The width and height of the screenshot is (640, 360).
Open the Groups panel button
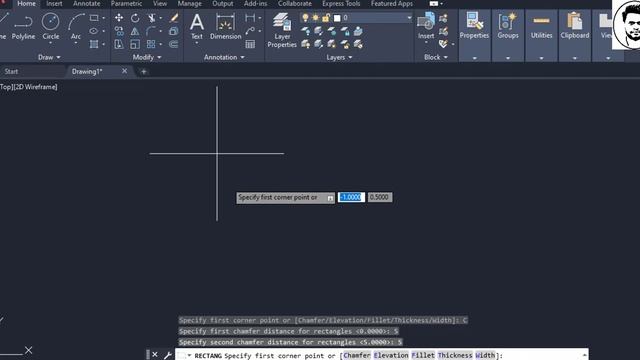pyautogui.click(x=508, y=36)
